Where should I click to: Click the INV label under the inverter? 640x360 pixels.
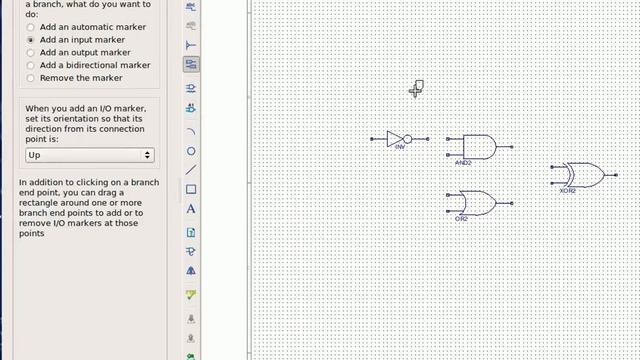click(x=400, y=147)
